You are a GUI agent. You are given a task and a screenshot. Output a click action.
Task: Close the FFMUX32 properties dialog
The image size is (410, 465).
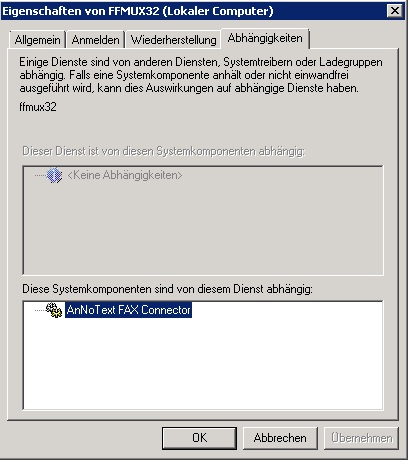395,11
